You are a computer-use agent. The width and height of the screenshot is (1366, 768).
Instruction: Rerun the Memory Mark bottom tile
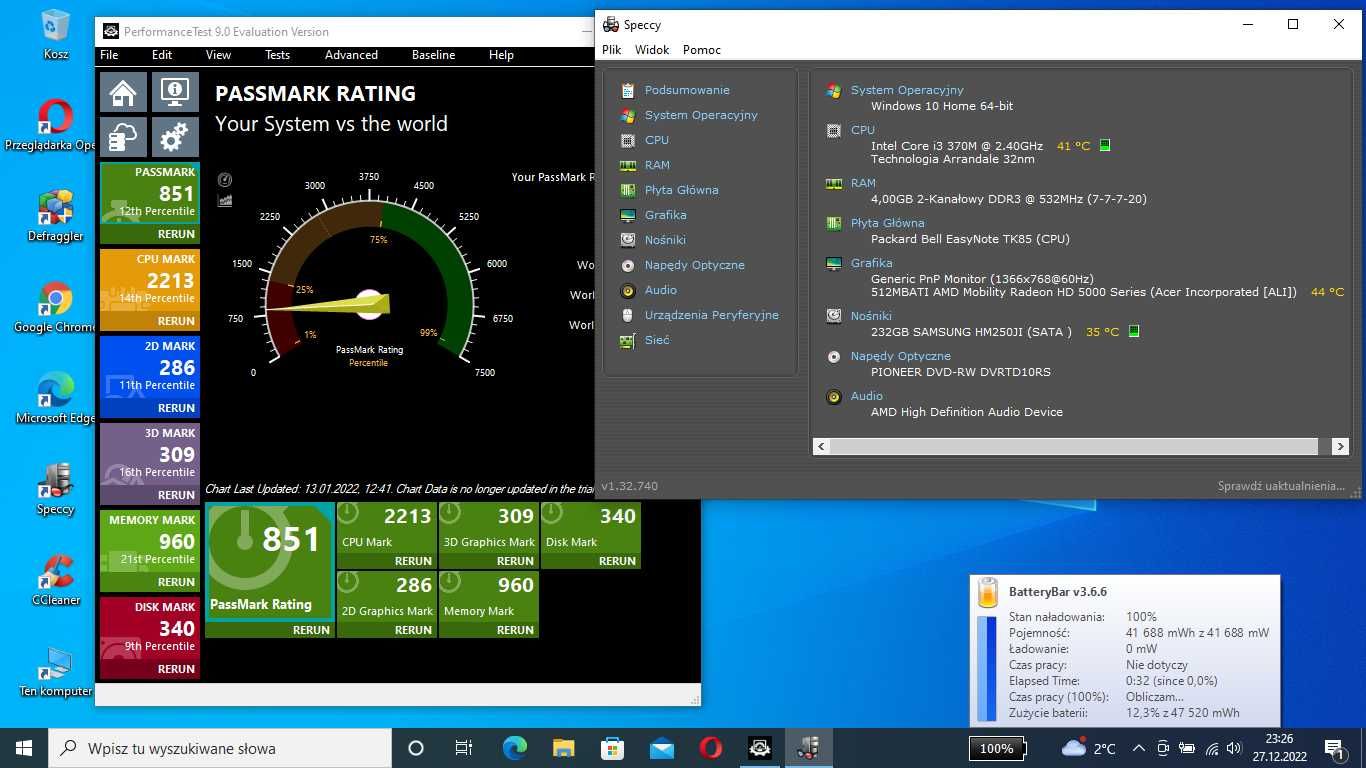515,630
